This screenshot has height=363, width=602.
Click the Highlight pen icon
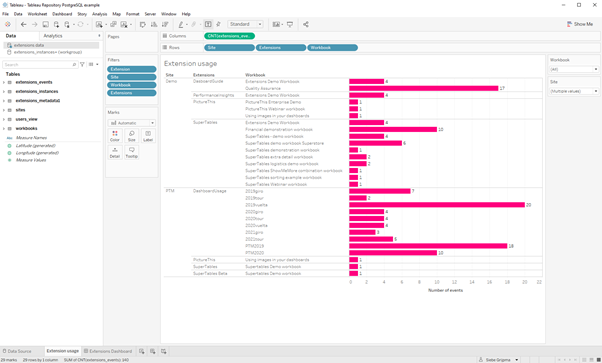181,24
